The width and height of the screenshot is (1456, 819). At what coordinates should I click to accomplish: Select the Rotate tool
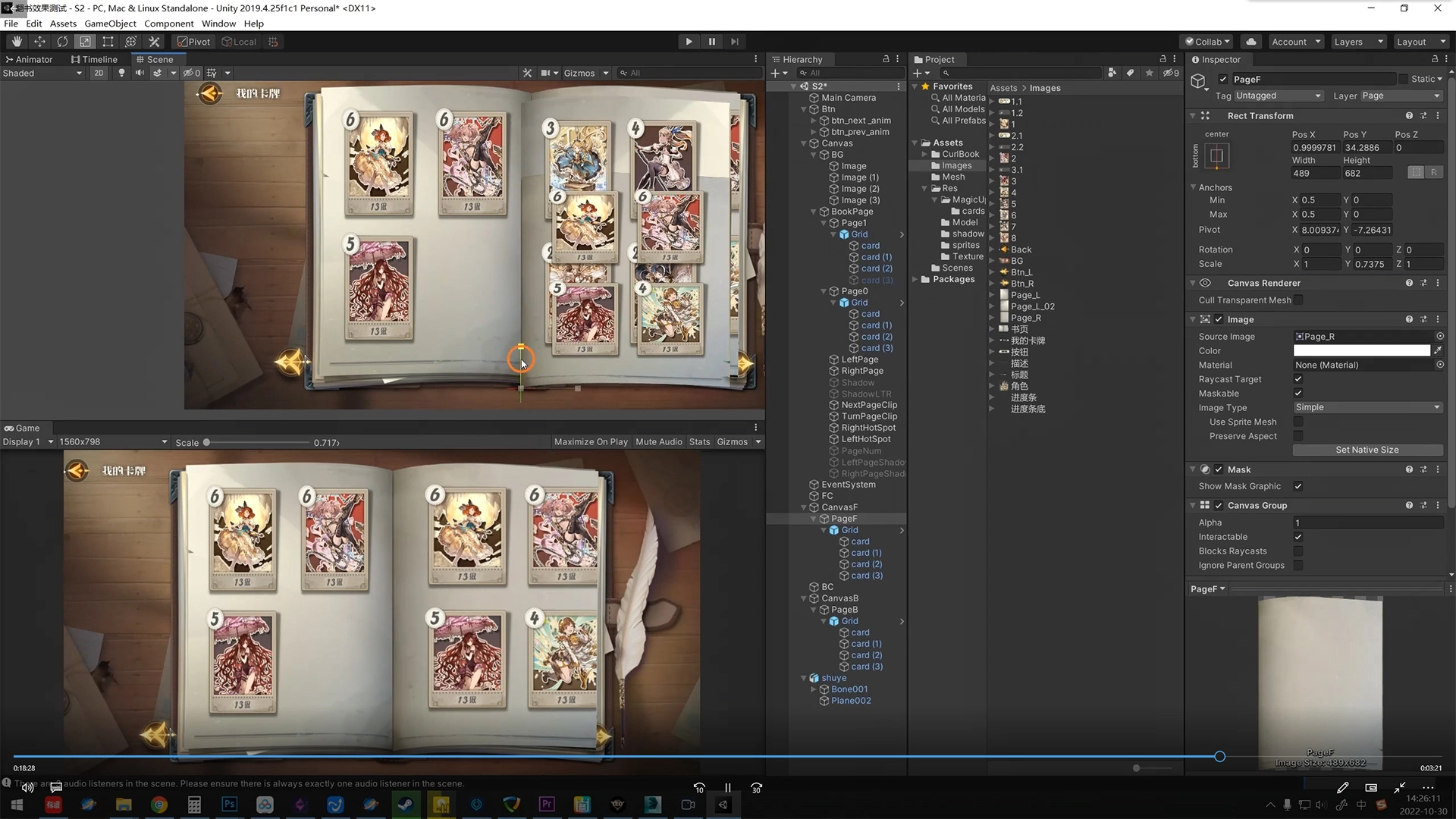62,42
